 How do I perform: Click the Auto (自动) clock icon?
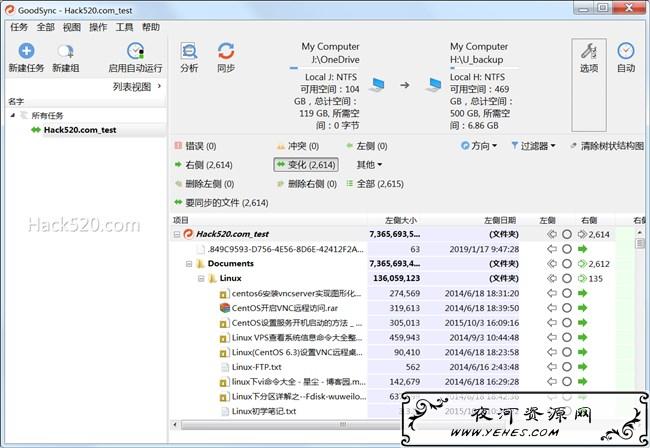[626, 51]
